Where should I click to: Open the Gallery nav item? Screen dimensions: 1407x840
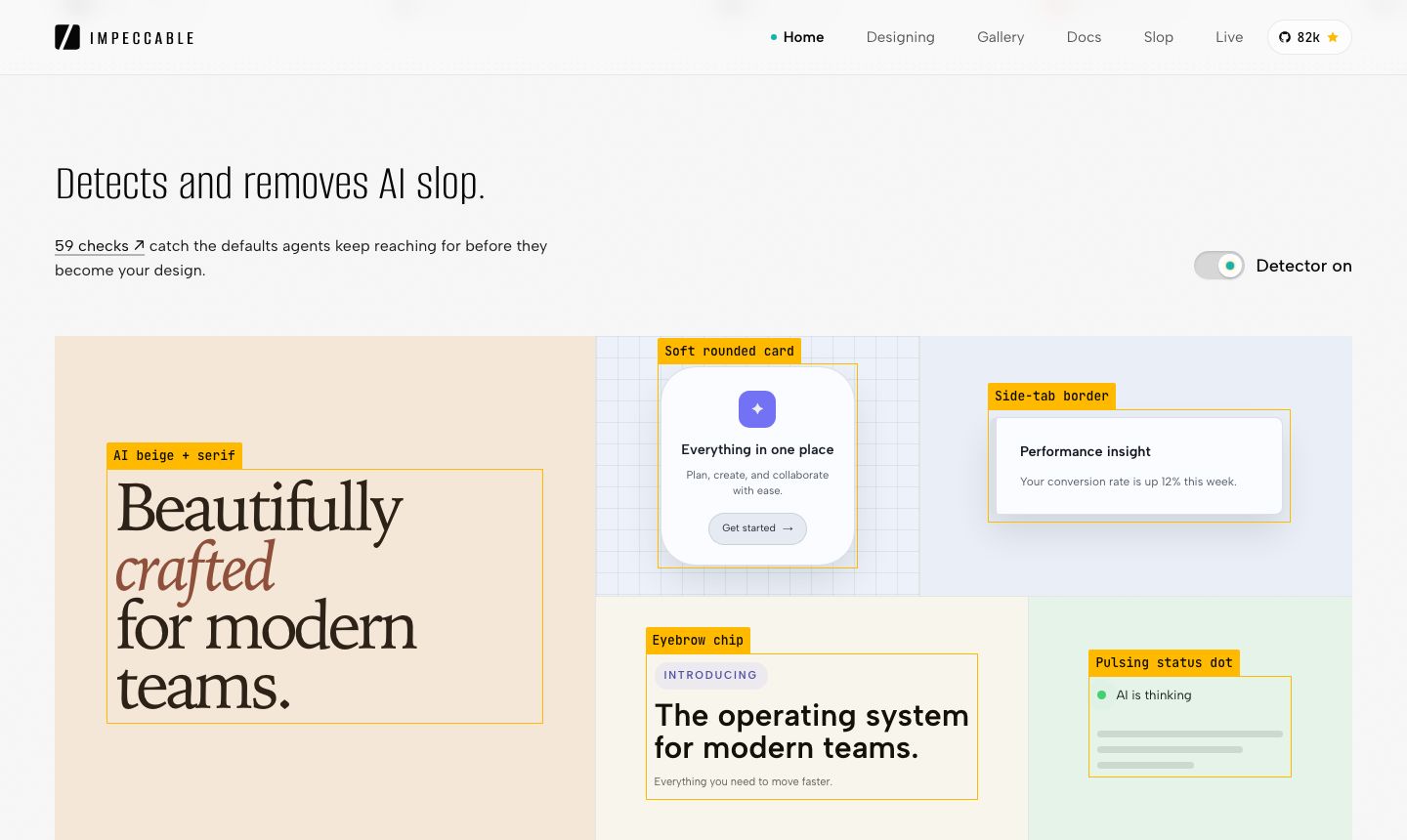[1001, 37]
